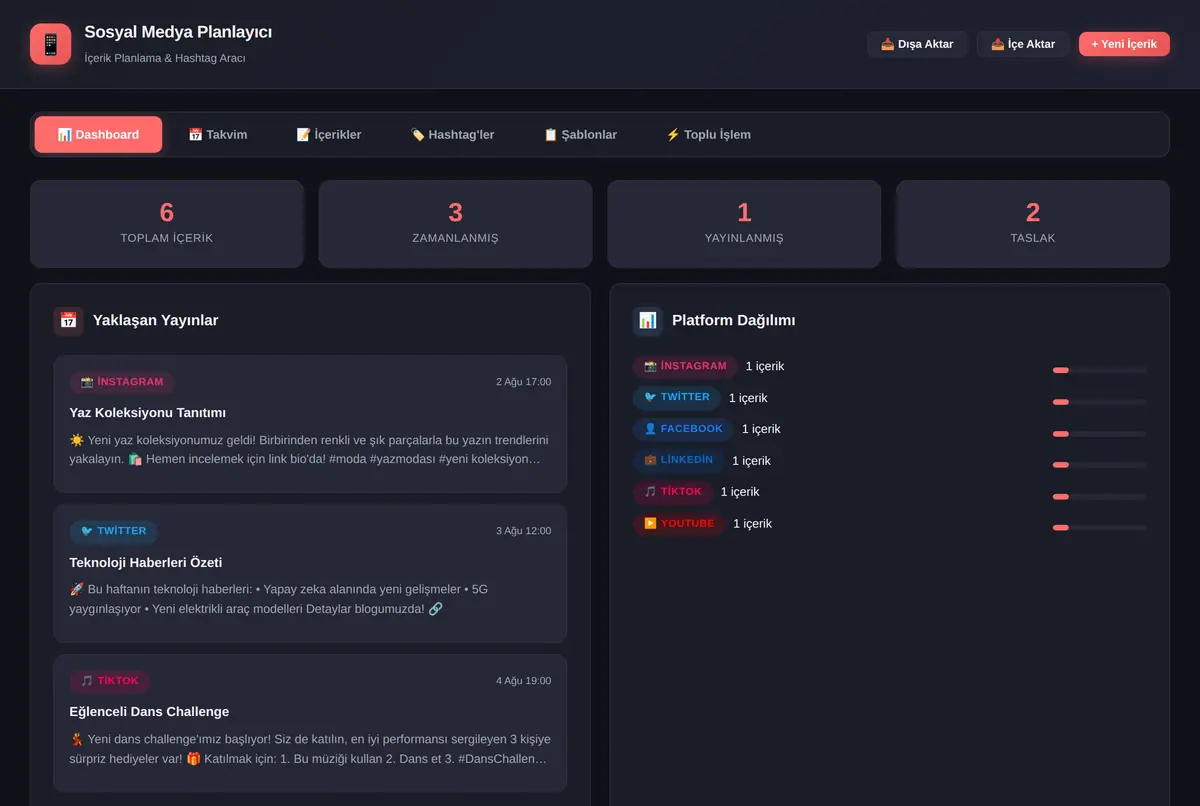Click the İçe Aktar button
This screenshot has width=1200, height=806.
pyautogui.click(x=1023, y=44)
